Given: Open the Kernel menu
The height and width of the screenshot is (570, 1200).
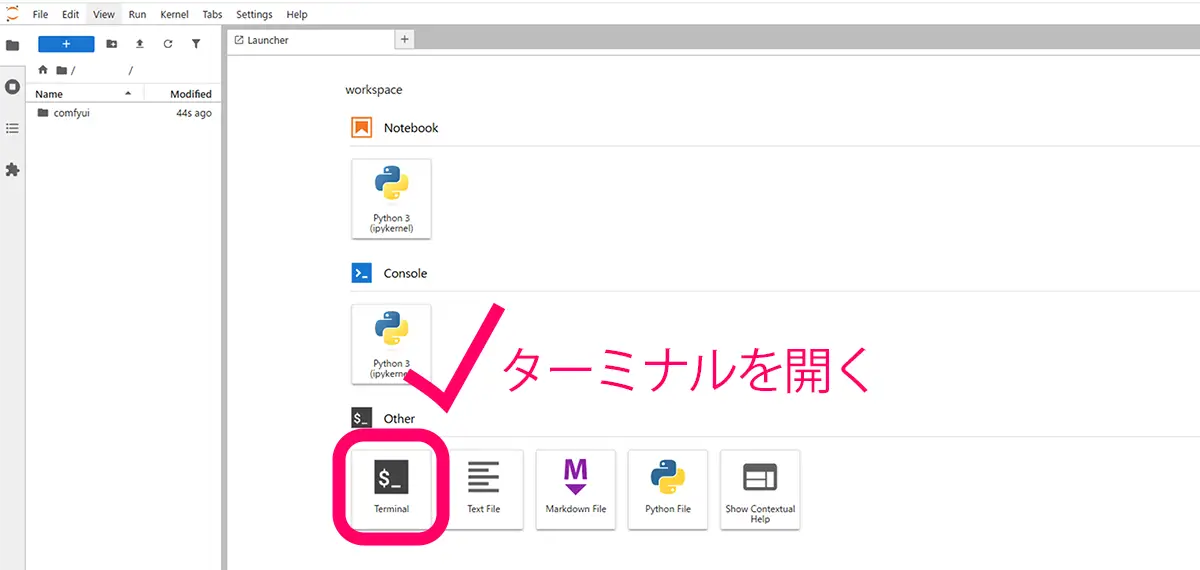Looking at the screenshot, I should pos(174,14).
